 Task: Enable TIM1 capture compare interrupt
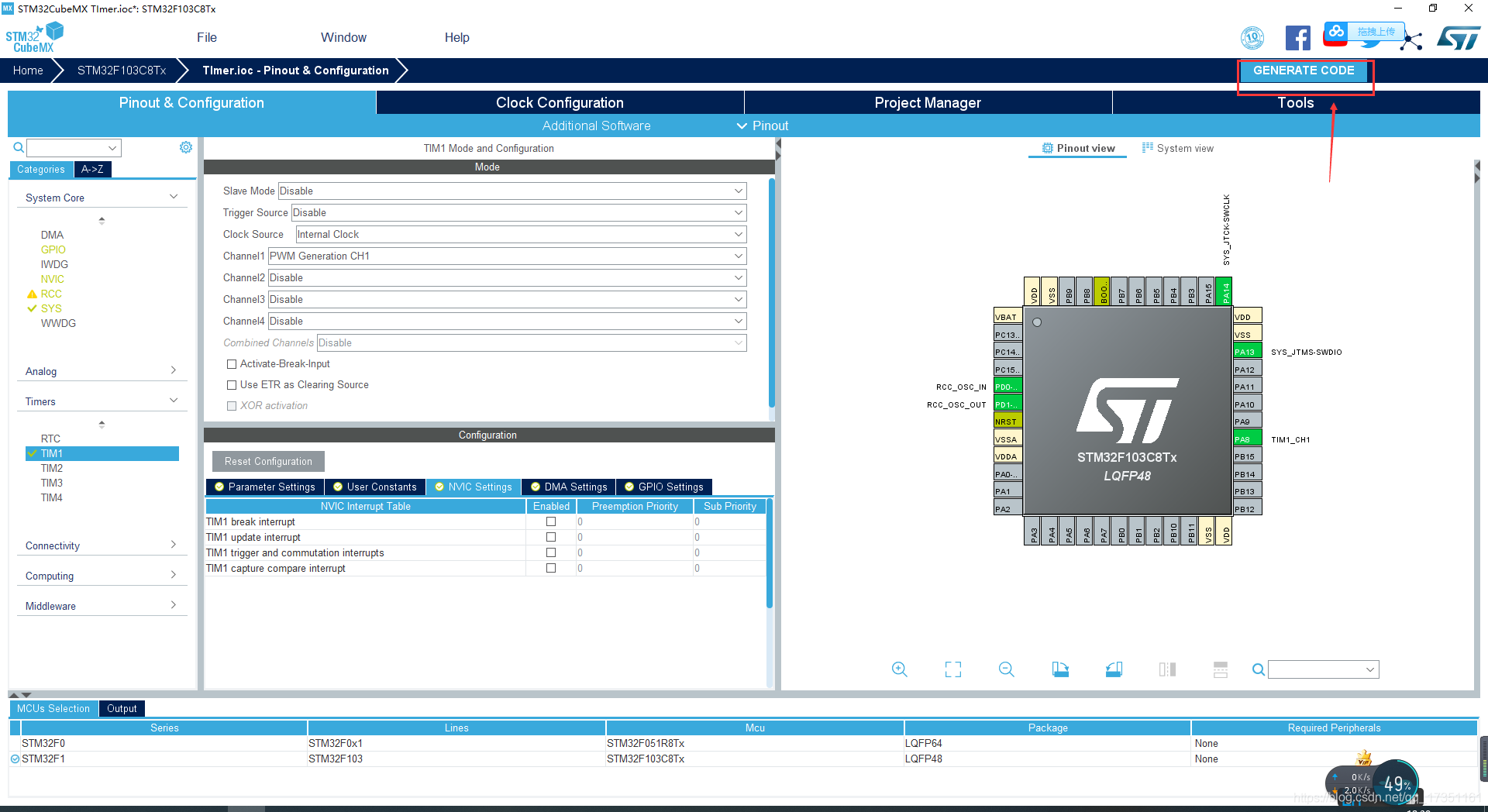(x=551, y=568)
